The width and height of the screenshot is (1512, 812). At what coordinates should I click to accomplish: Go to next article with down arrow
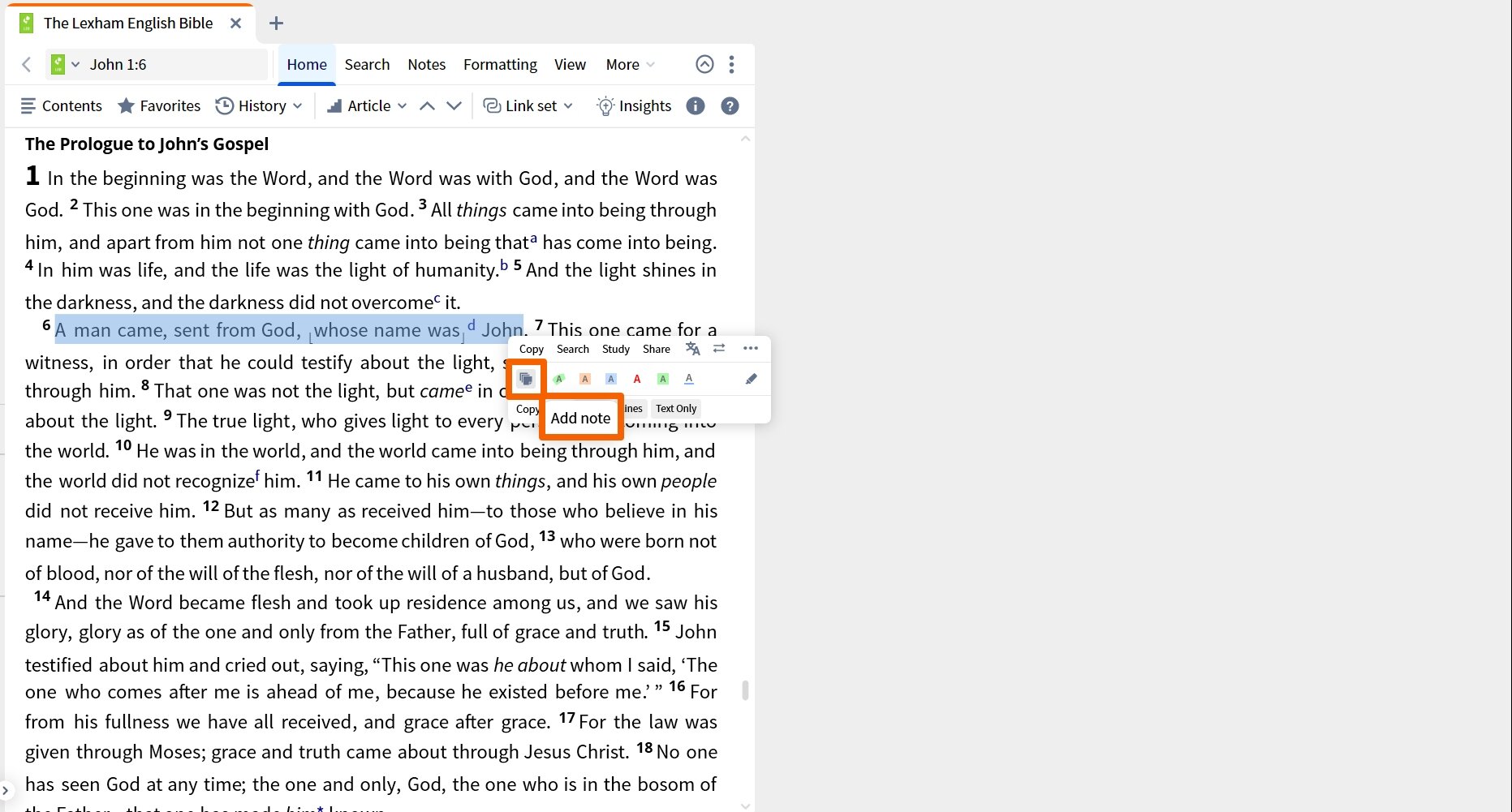click(454, 106)
